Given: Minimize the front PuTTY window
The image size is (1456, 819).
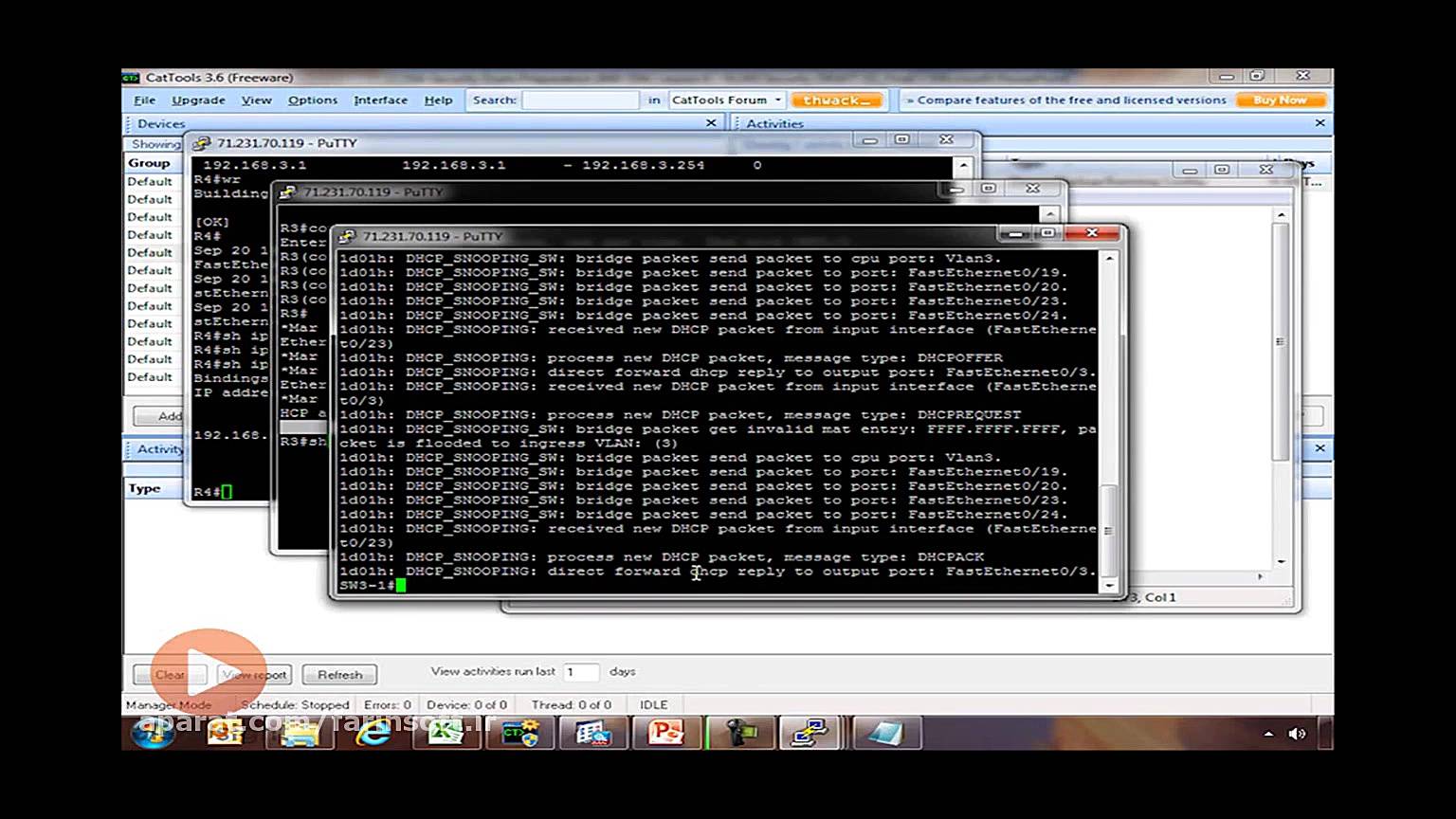Looking at the screenshot, I should click(1015, 233).
